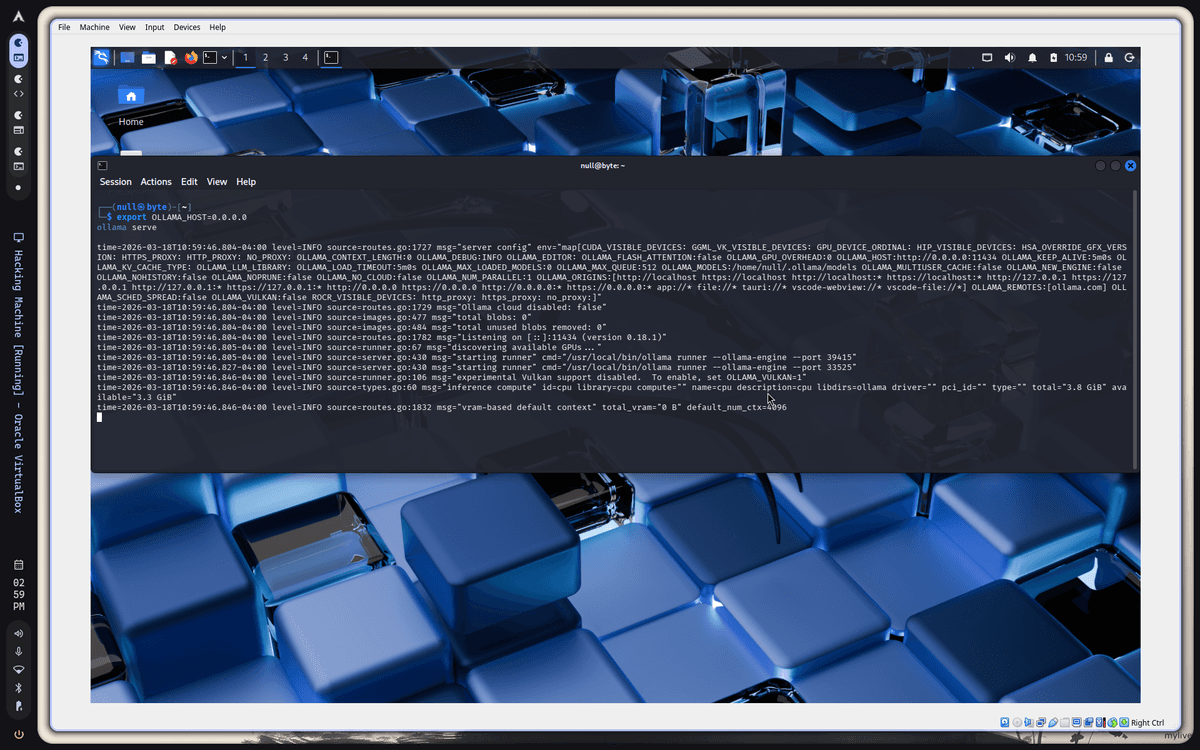Click the lock screen padlock icon
Screen dimensions: 1200x750
(x=1109, y=58)
